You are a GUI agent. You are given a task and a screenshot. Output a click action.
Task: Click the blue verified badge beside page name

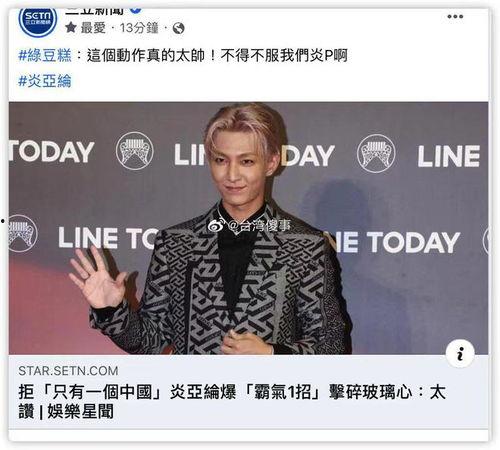pos(135,10)
